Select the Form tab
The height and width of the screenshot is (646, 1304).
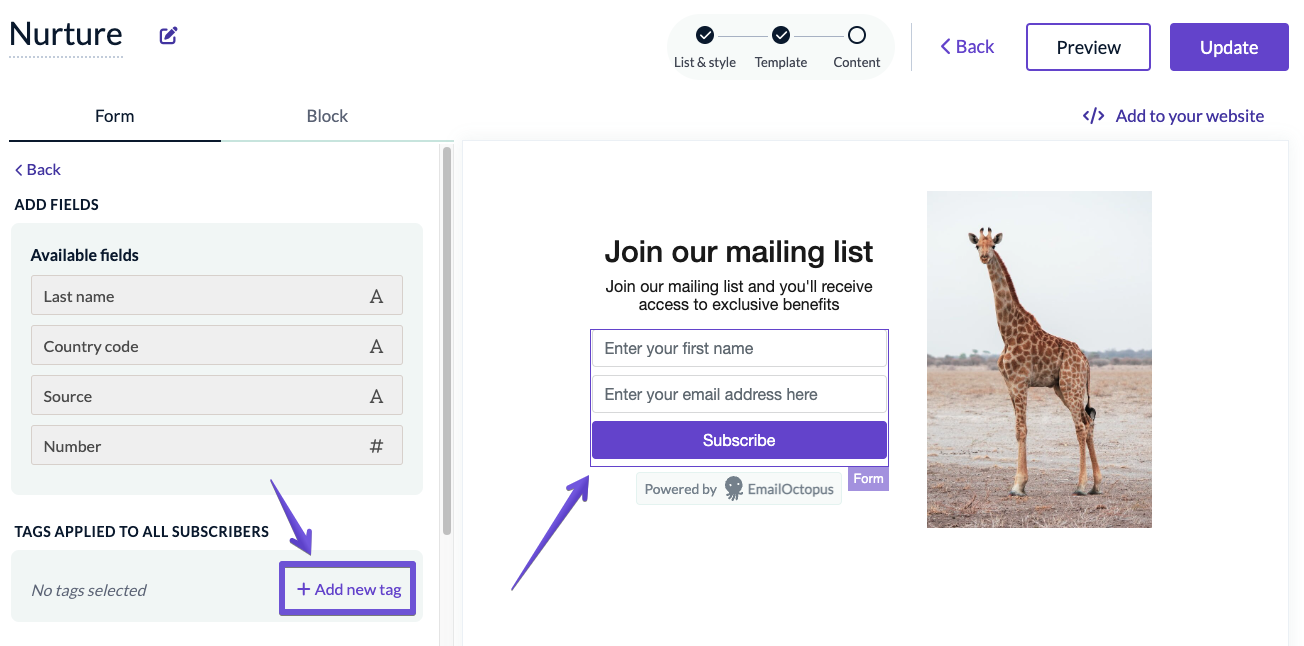point(114,116)
